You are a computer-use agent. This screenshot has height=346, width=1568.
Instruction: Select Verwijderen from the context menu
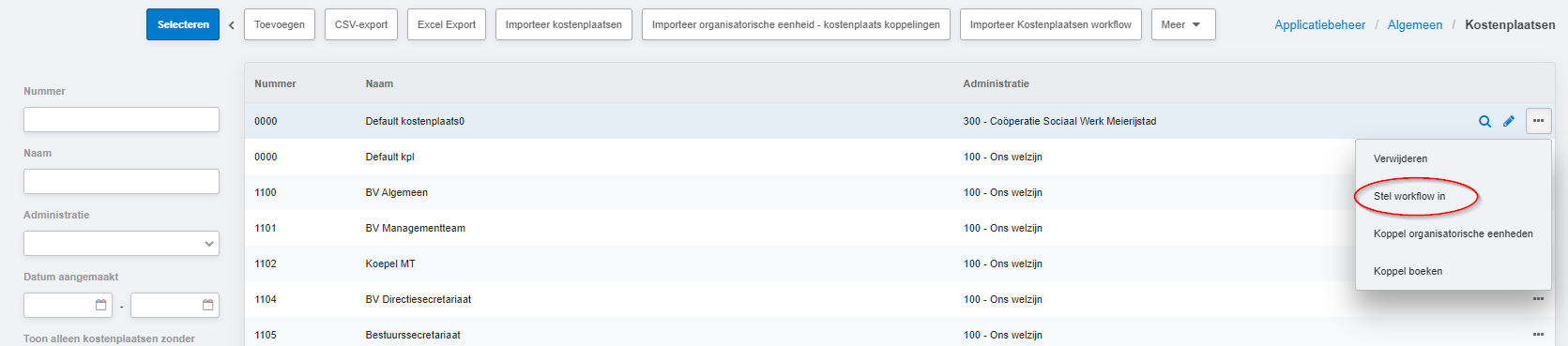pos(1400,158)
